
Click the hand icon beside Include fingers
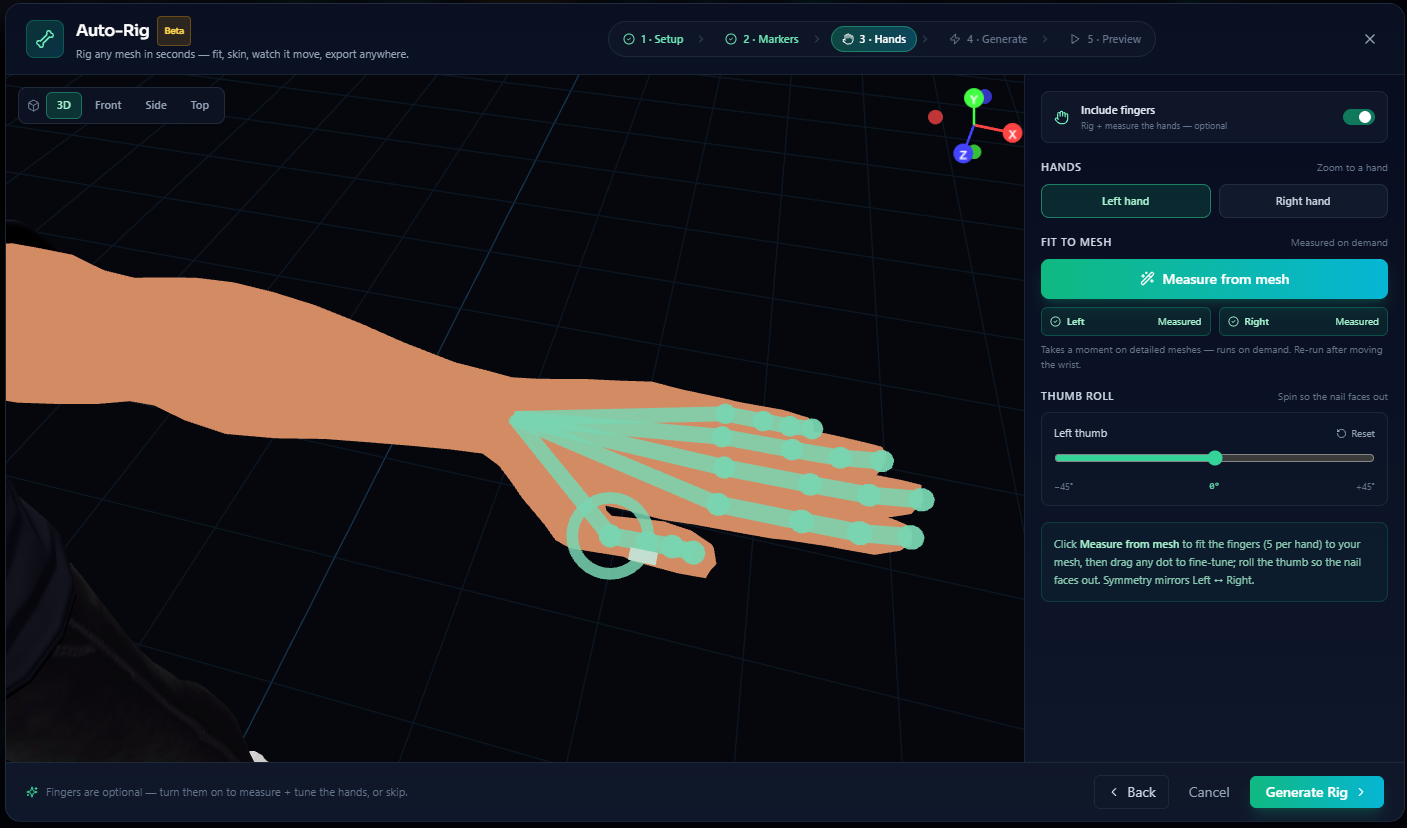(1061, 117)
